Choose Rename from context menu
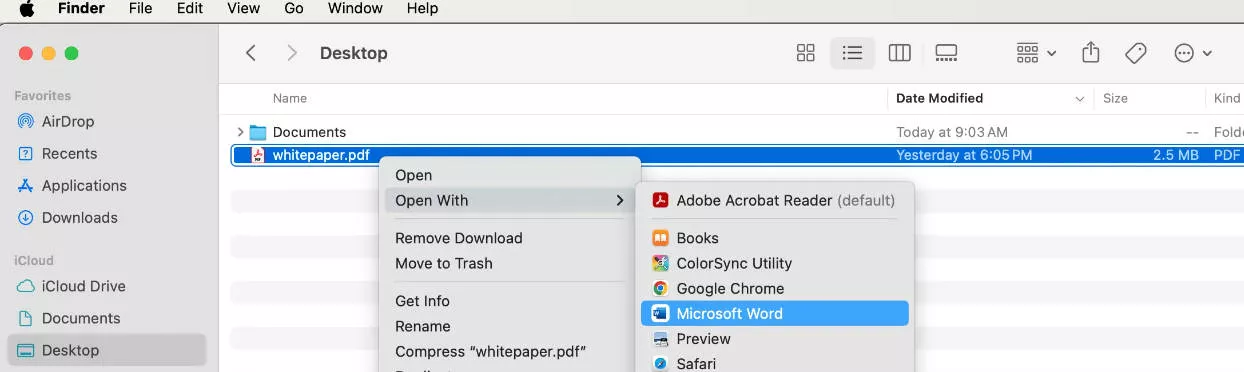1244x372 pixels. point(509,326)
